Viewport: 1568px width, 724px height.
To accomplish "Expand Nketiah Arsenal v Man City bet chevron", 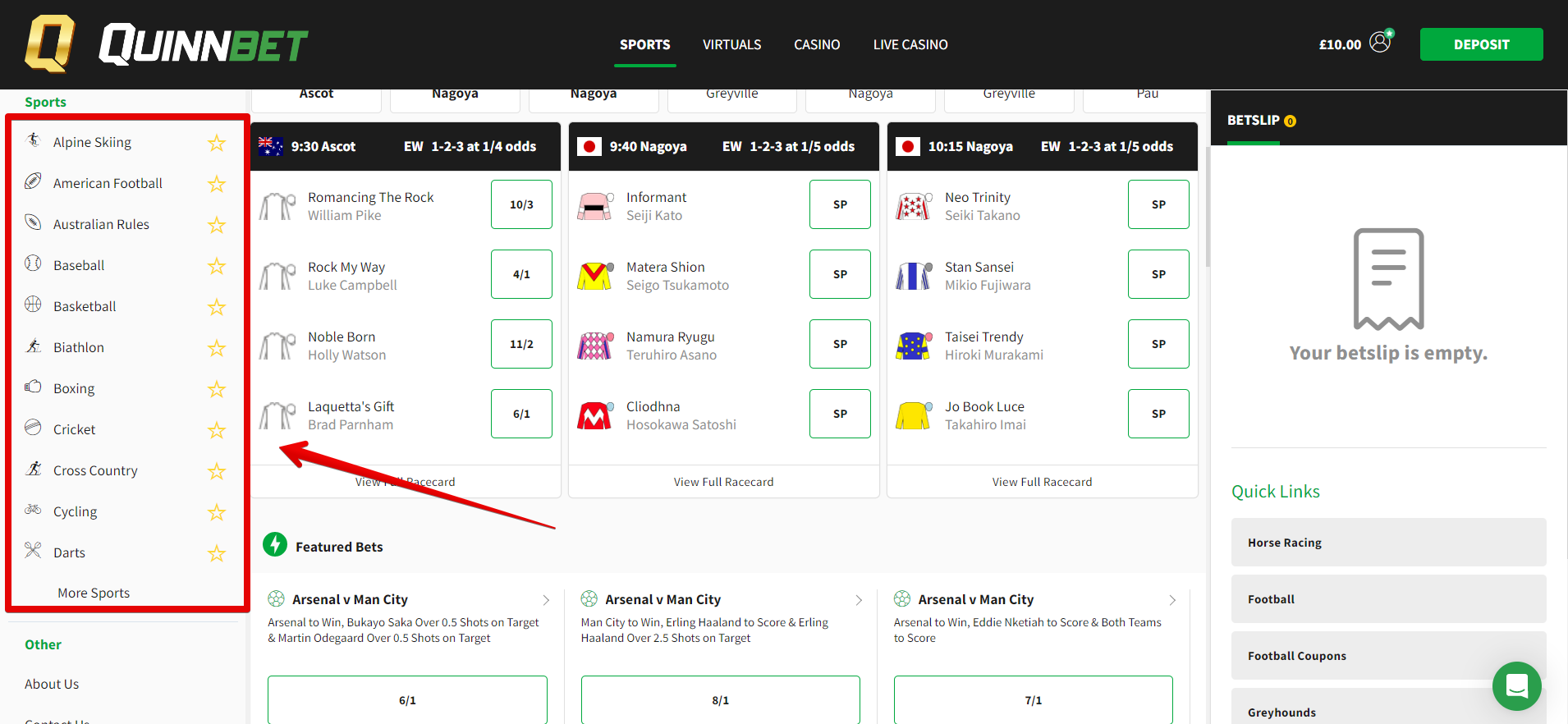I will 1172,600.
